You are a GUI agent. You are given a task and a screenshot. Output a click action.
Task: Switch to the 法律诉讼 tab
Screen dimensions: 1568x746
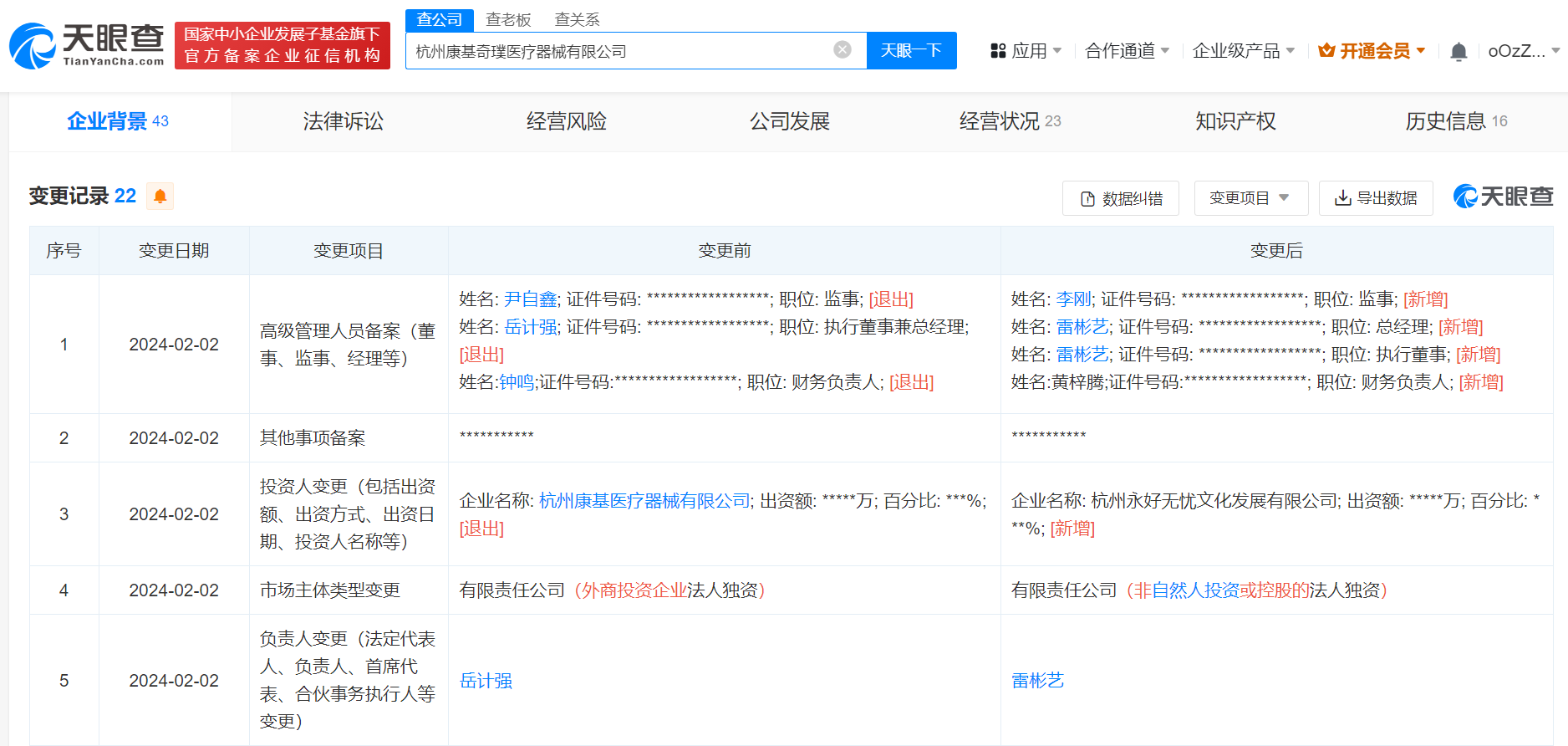pyautogui.click(x=343, y=121)
